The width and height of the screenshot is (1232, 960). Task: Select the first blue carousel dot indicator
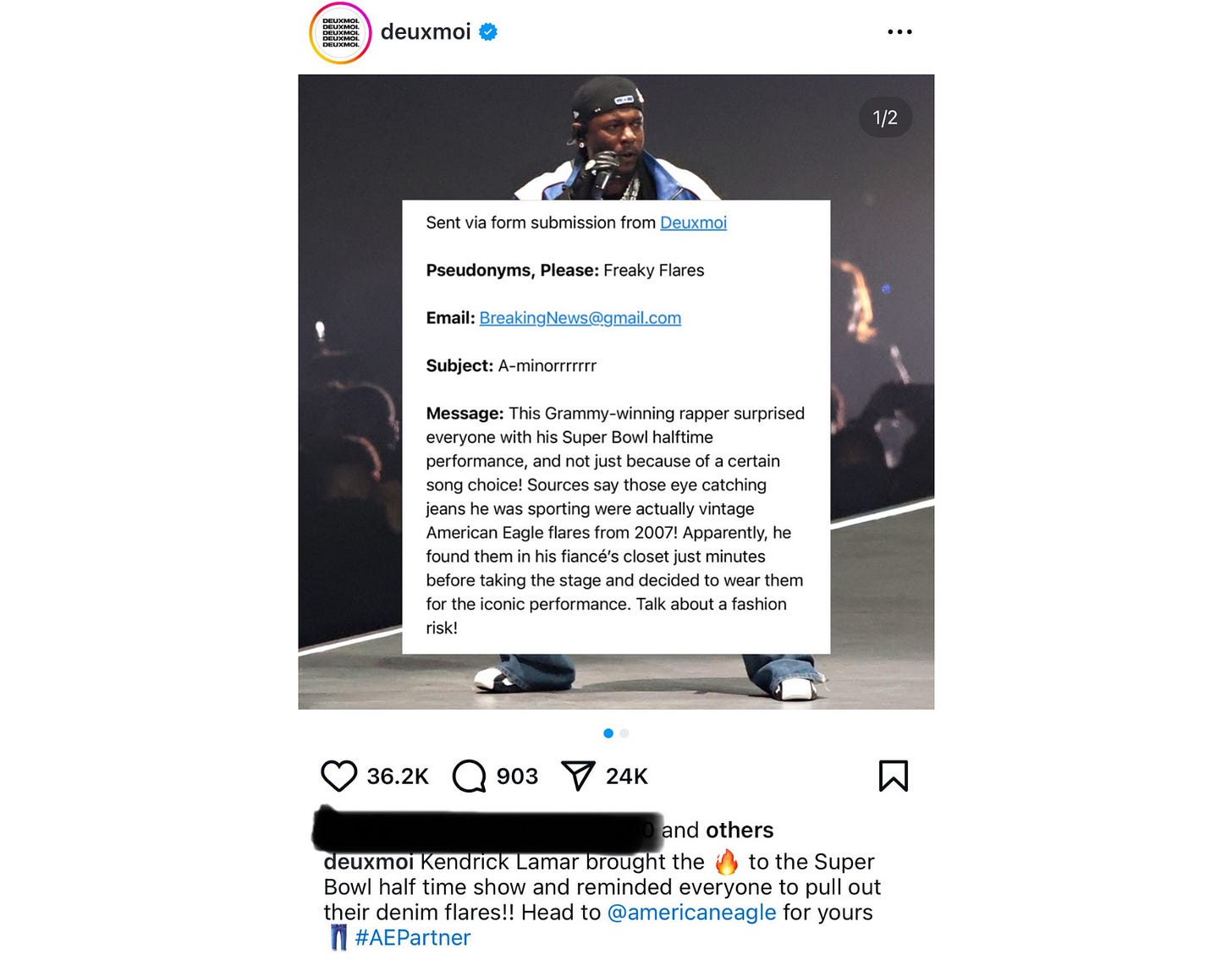pyautogui.click(x=608, y=733)
